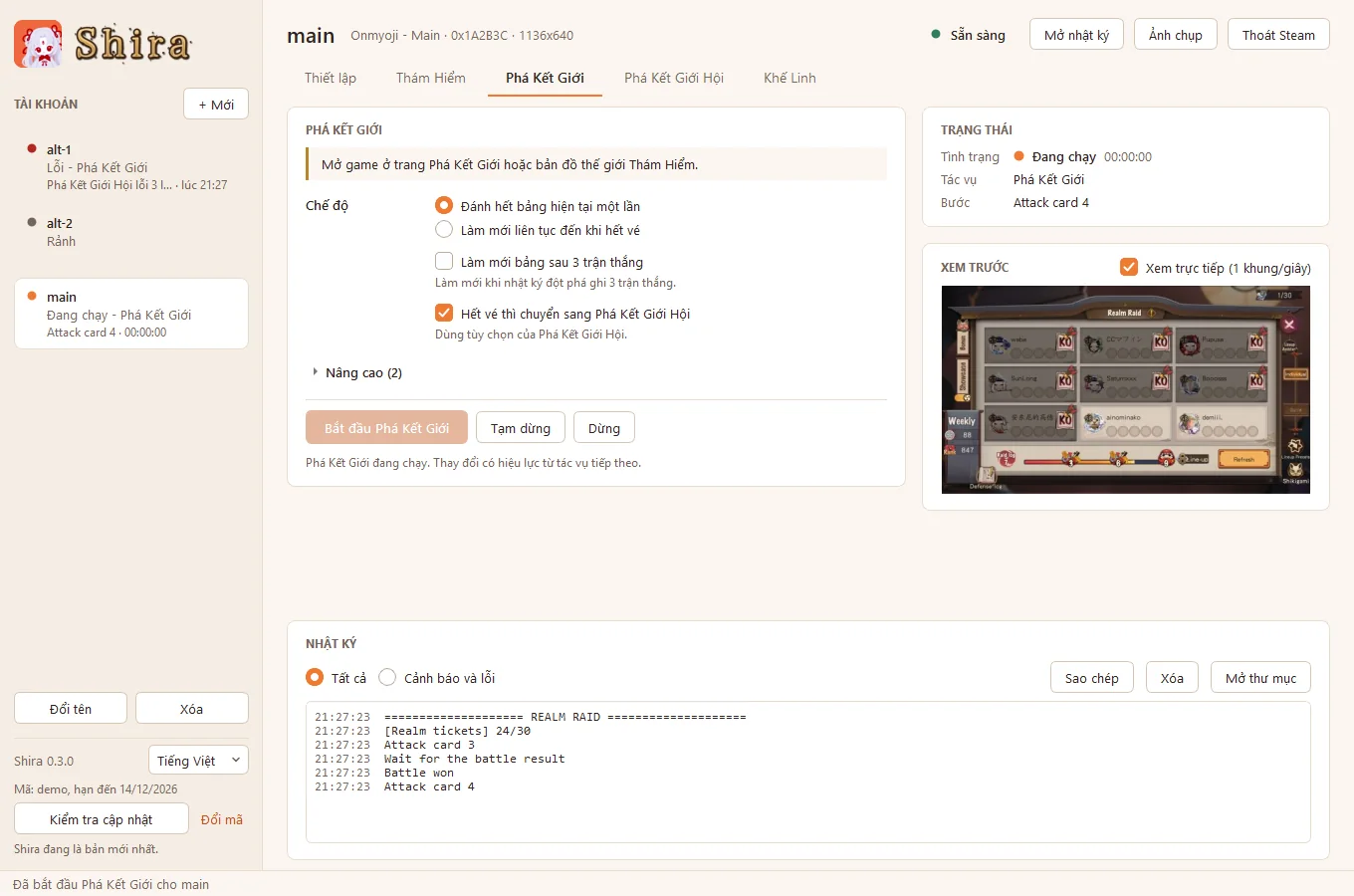Click status bar message "Đã bắt đầu Phá Kết Giới cho main"
This screenshot has width=1354, height=896.
click(112, 884)
